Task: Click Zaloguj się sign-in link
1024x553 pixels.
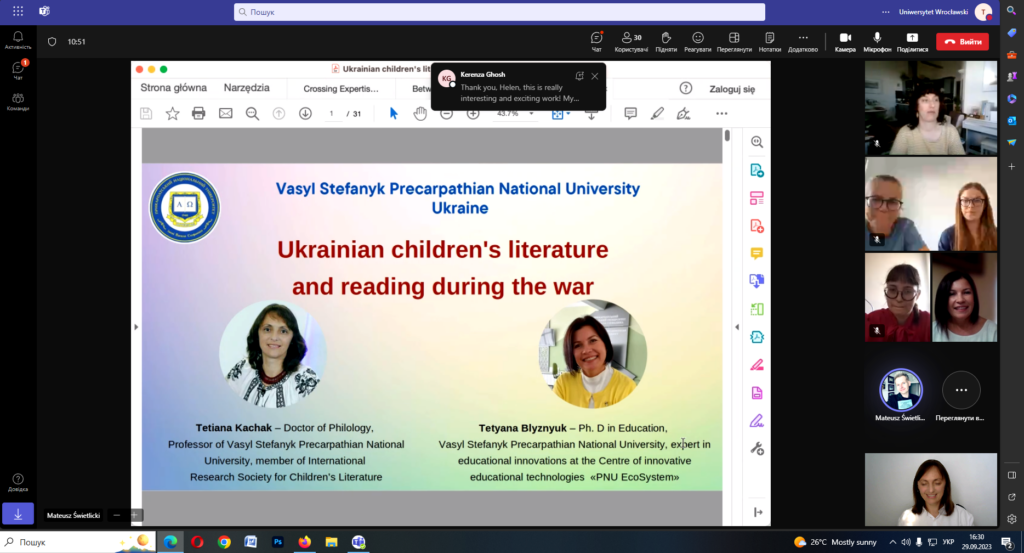Action: (x=732, y=89)
